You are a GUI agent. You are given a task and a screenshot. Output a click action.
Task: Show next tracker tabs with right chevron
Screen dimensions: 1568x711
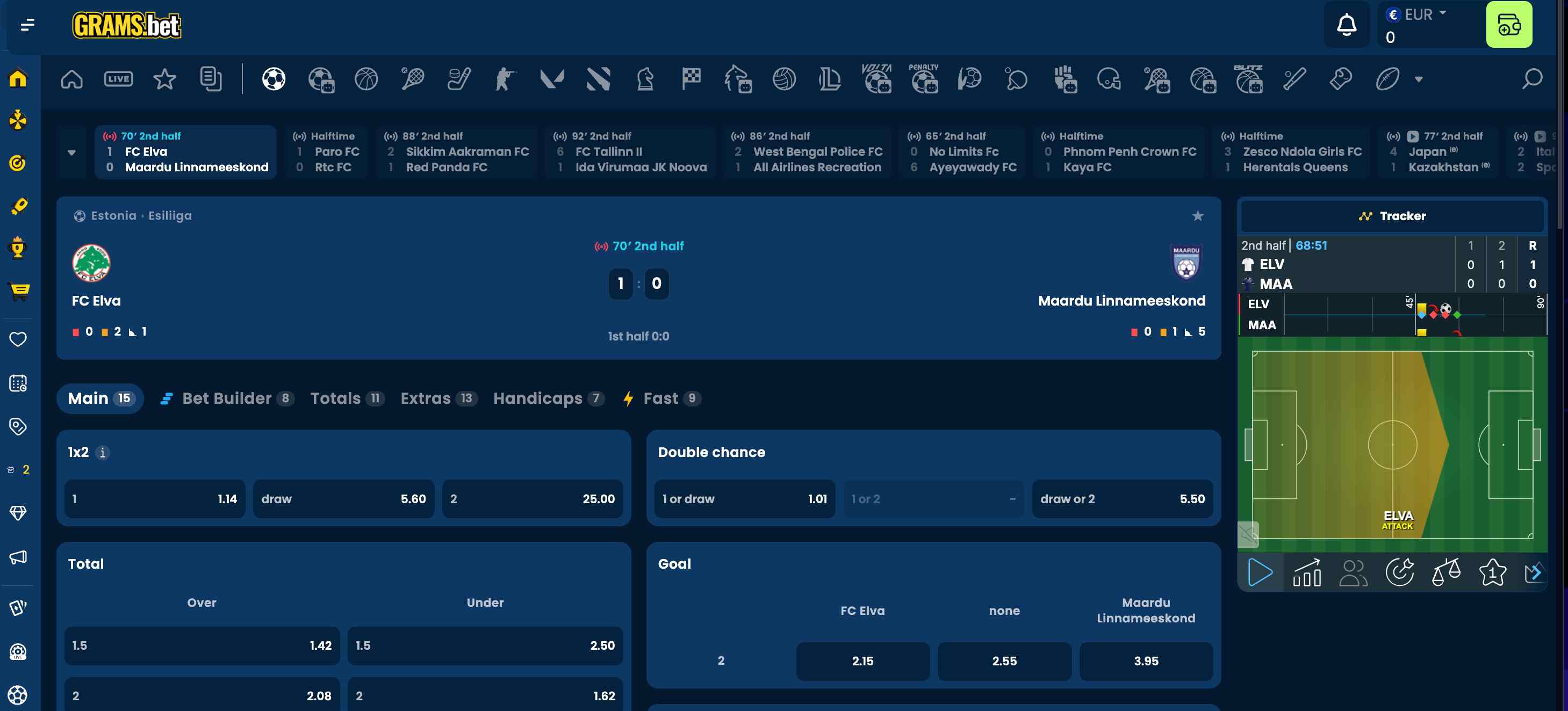(x=1536, y=572)
